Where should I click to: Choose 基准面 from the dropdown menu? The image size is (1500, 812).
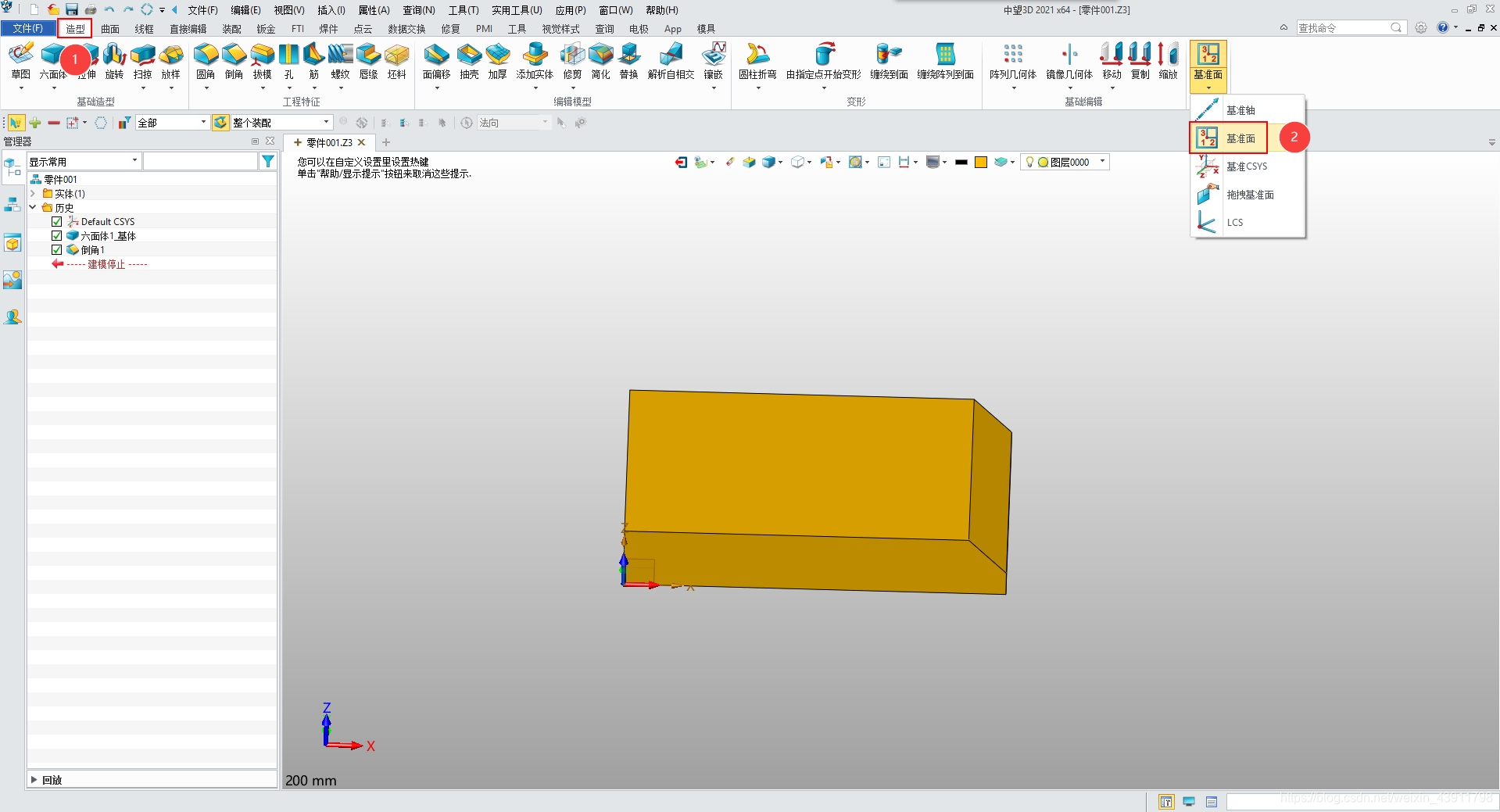pyautogui.click(x=1248, y=138)
